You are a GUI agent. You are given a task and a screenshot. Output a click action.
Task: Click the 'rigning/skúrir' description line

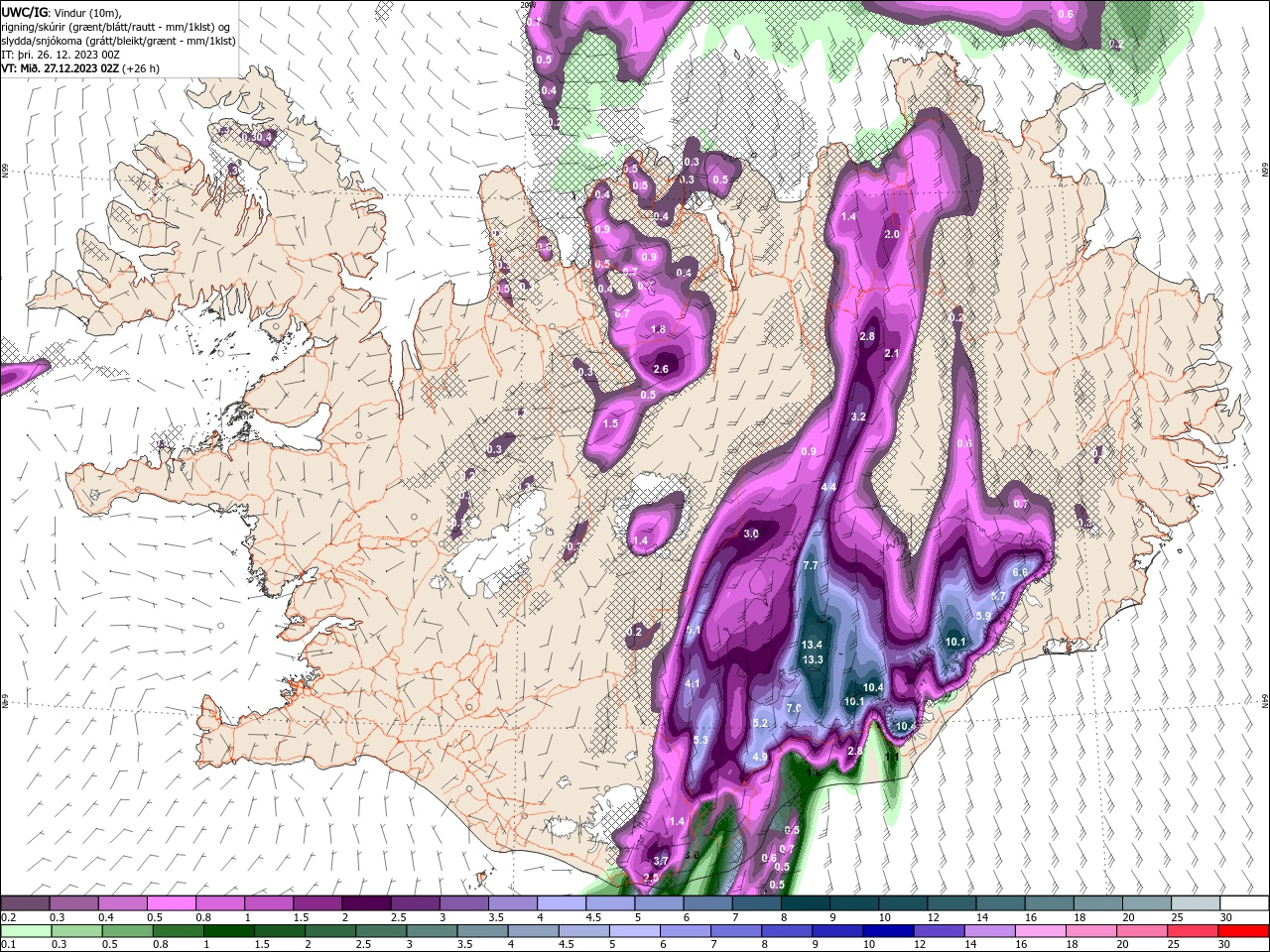(x=117, y=27)
